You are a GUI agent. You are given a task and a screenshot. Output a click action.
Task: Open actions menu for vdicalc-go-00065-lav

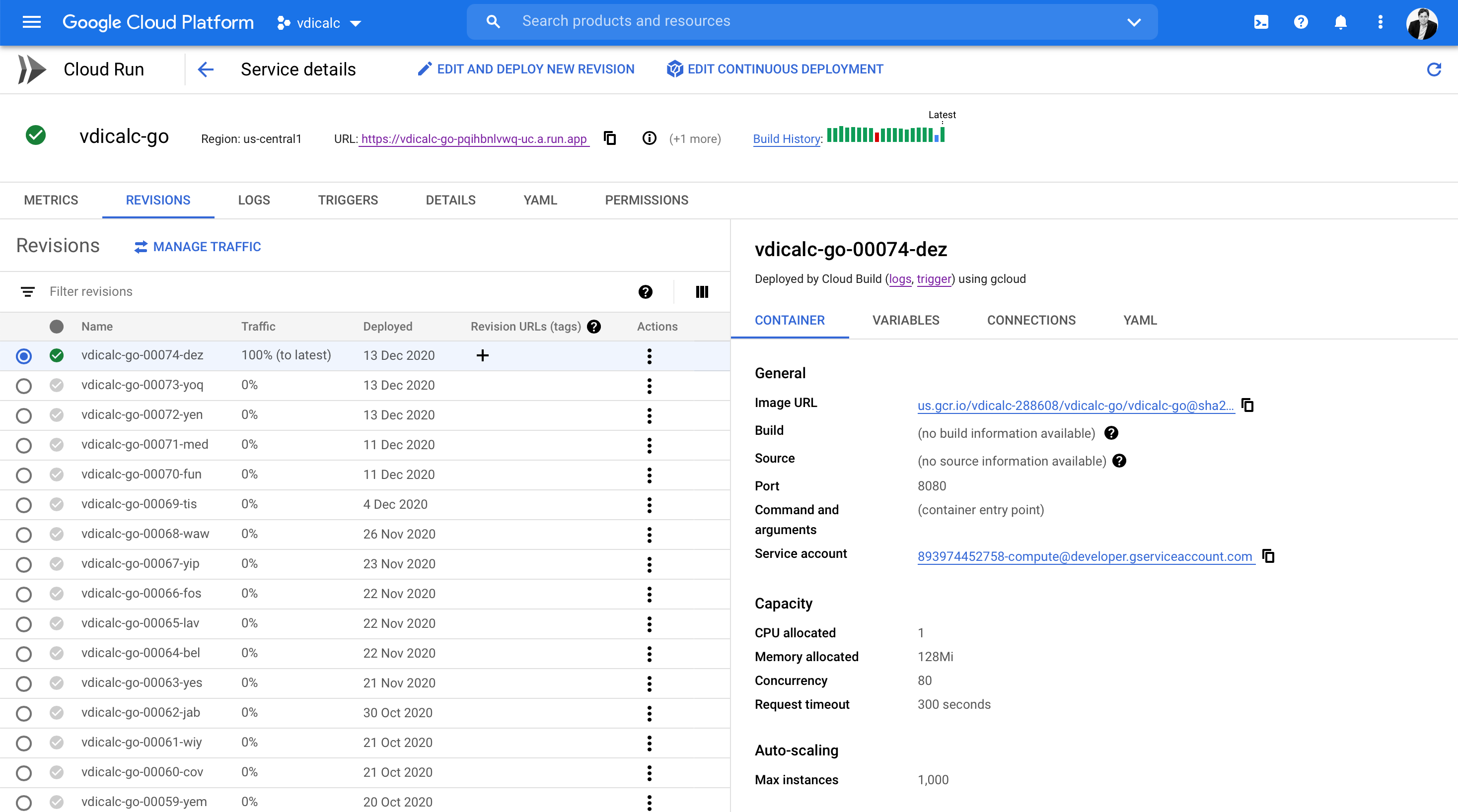[649, 624]
